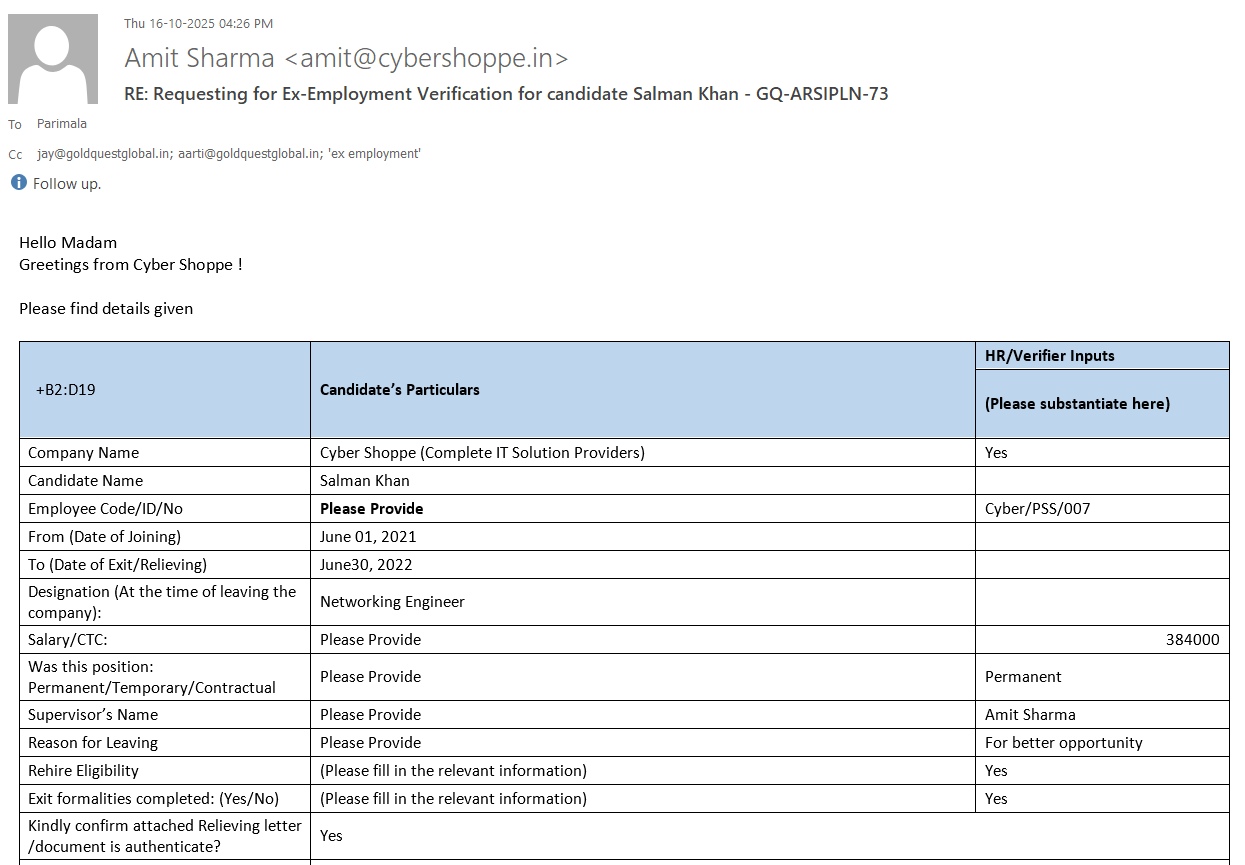Click the Permanent position type value
Screen dimensions: 1245x865
[1023, 677]
